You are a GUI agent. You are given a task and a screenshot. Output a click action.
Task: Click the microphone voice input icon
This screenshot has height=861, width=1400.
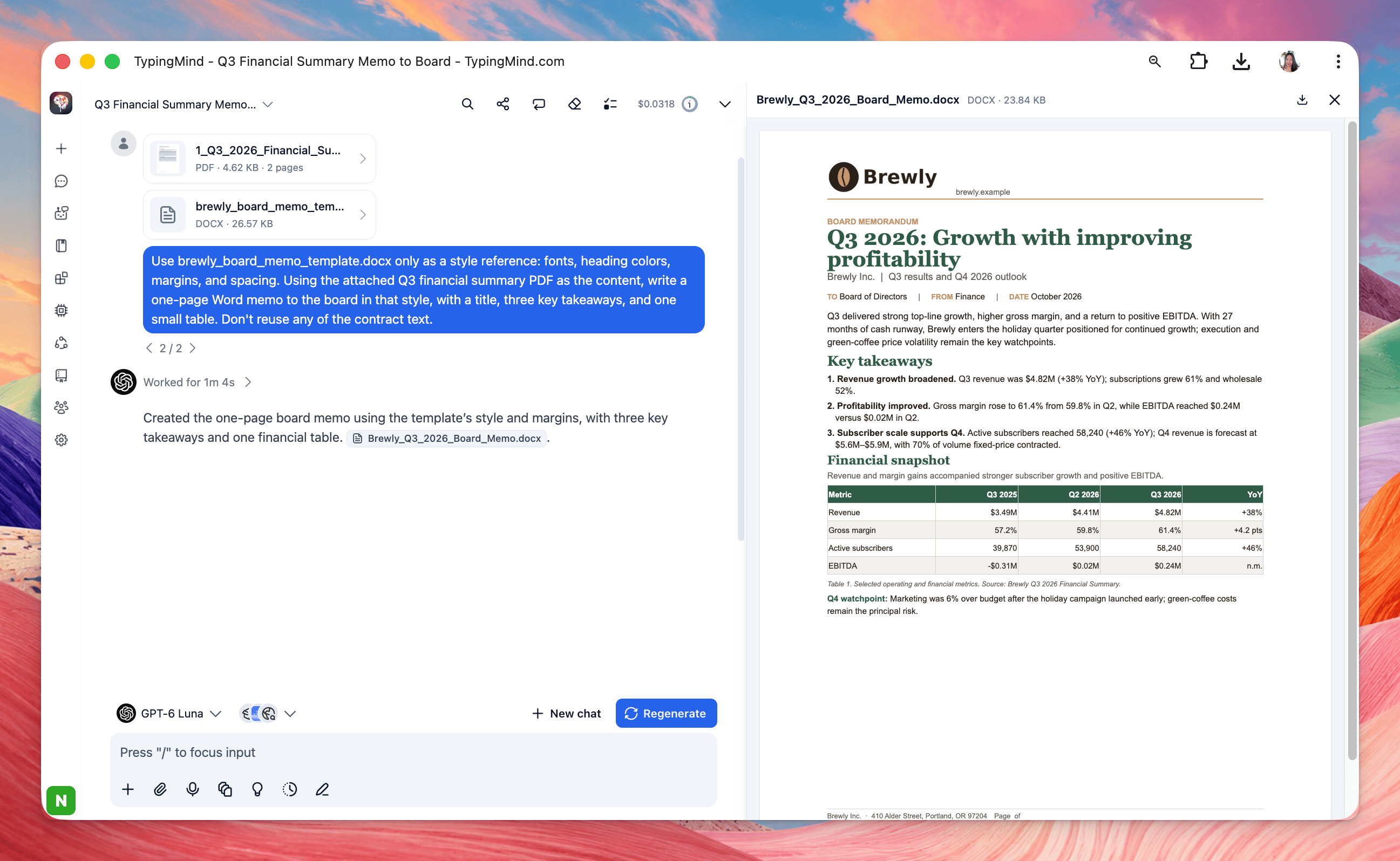pyautogui.click(x=193, y=789)
